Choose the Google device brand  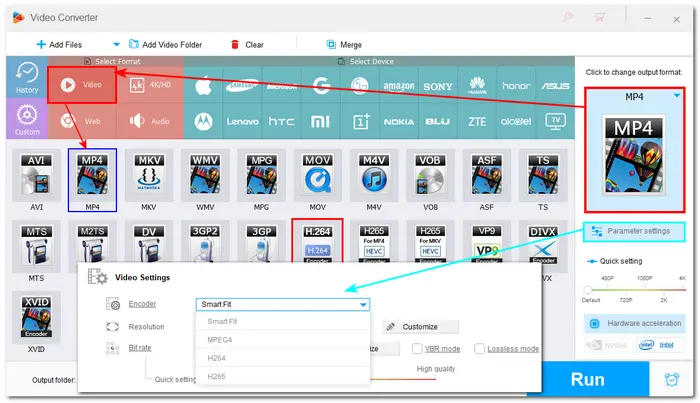[321, 86]
